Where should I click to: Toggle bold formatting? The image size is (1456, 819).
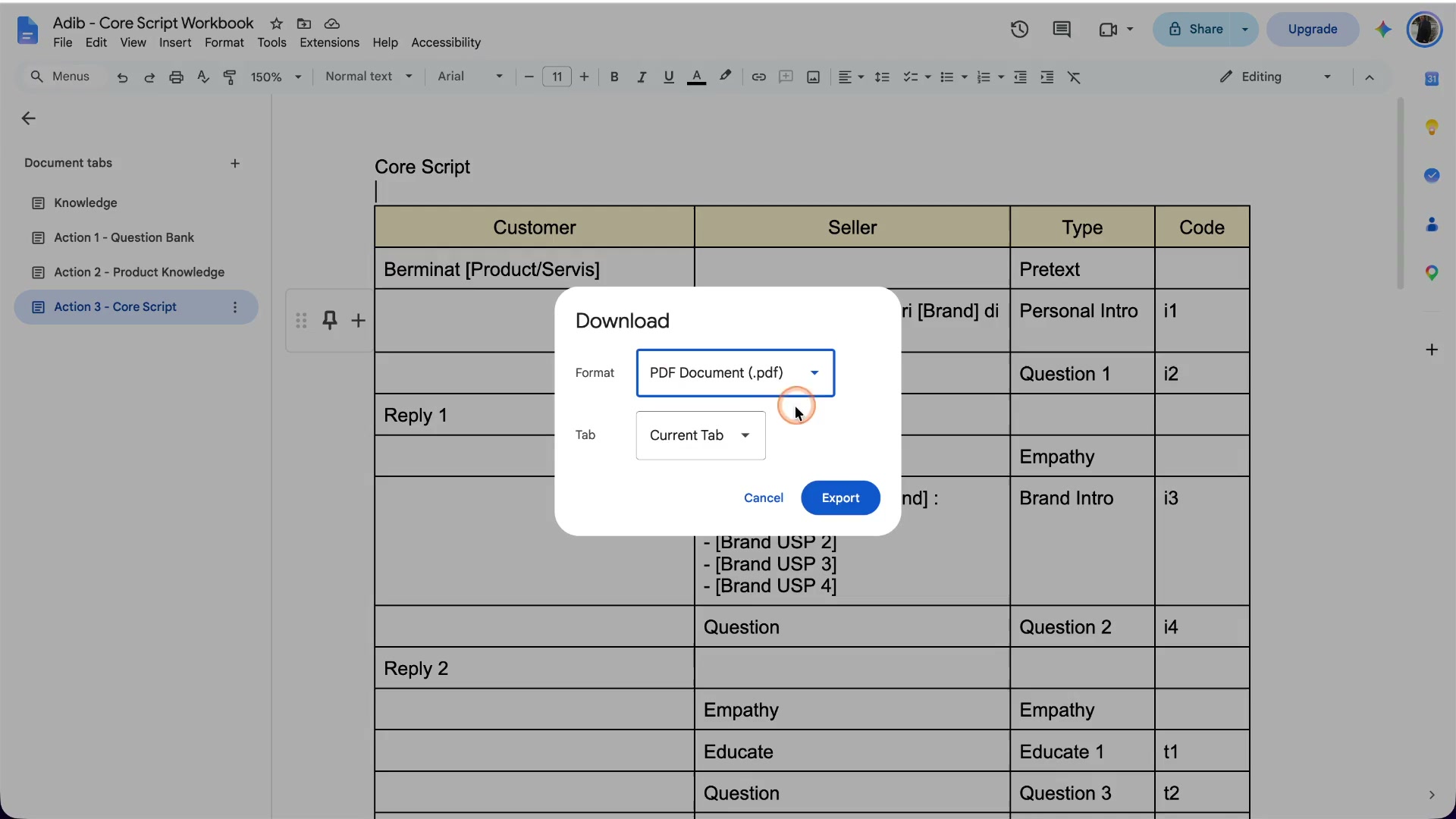tap(614, 77)
